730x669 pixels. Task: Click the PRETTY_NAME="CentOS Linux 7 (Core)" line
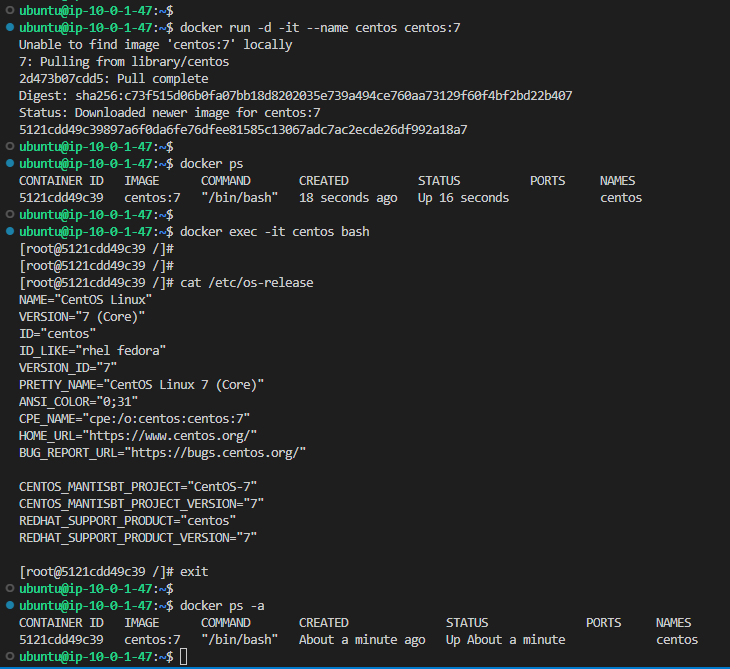(142, 385)
